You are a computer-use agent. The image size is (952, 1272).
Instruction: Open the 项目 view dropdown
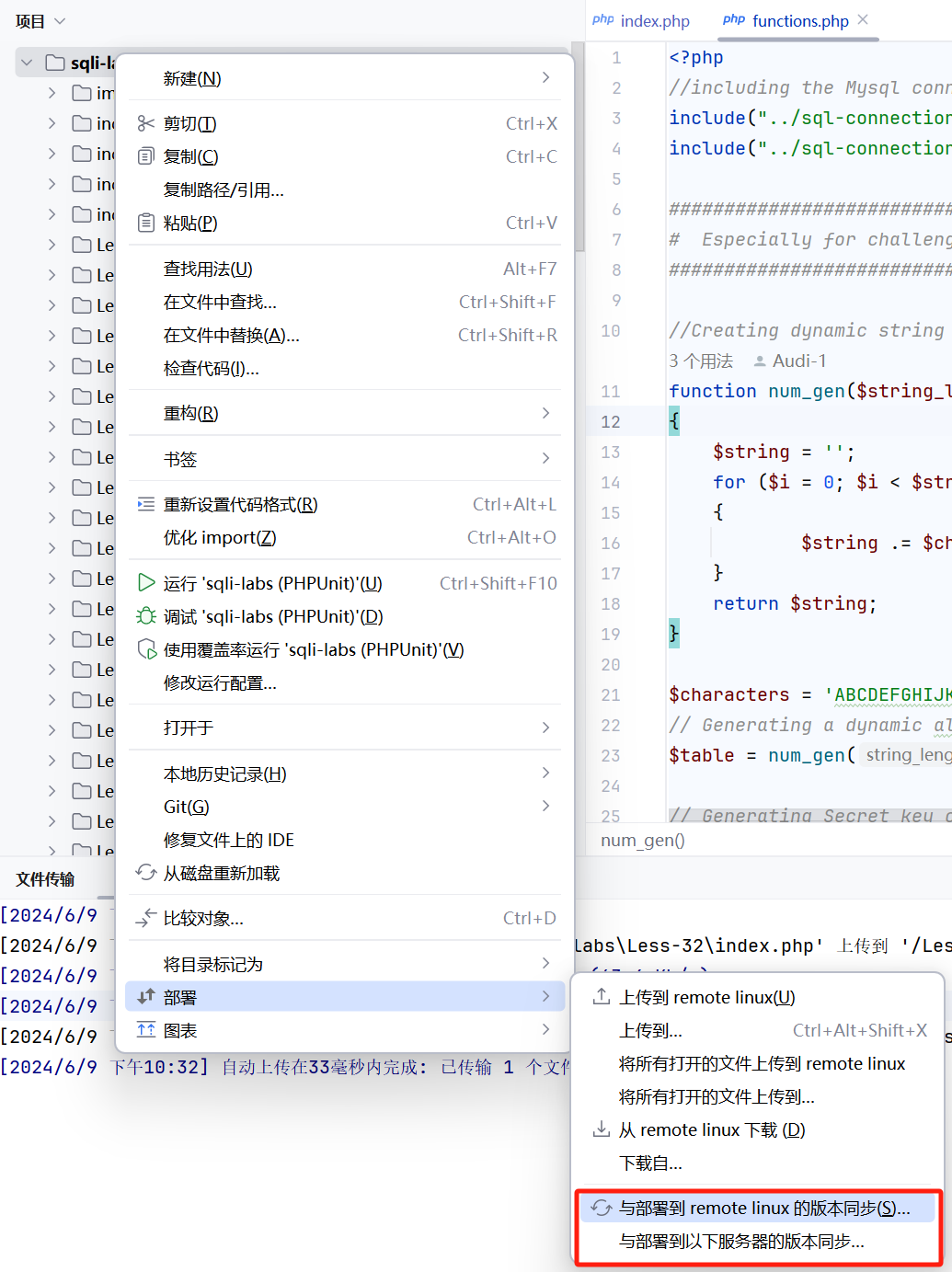(x=60, y=21)
